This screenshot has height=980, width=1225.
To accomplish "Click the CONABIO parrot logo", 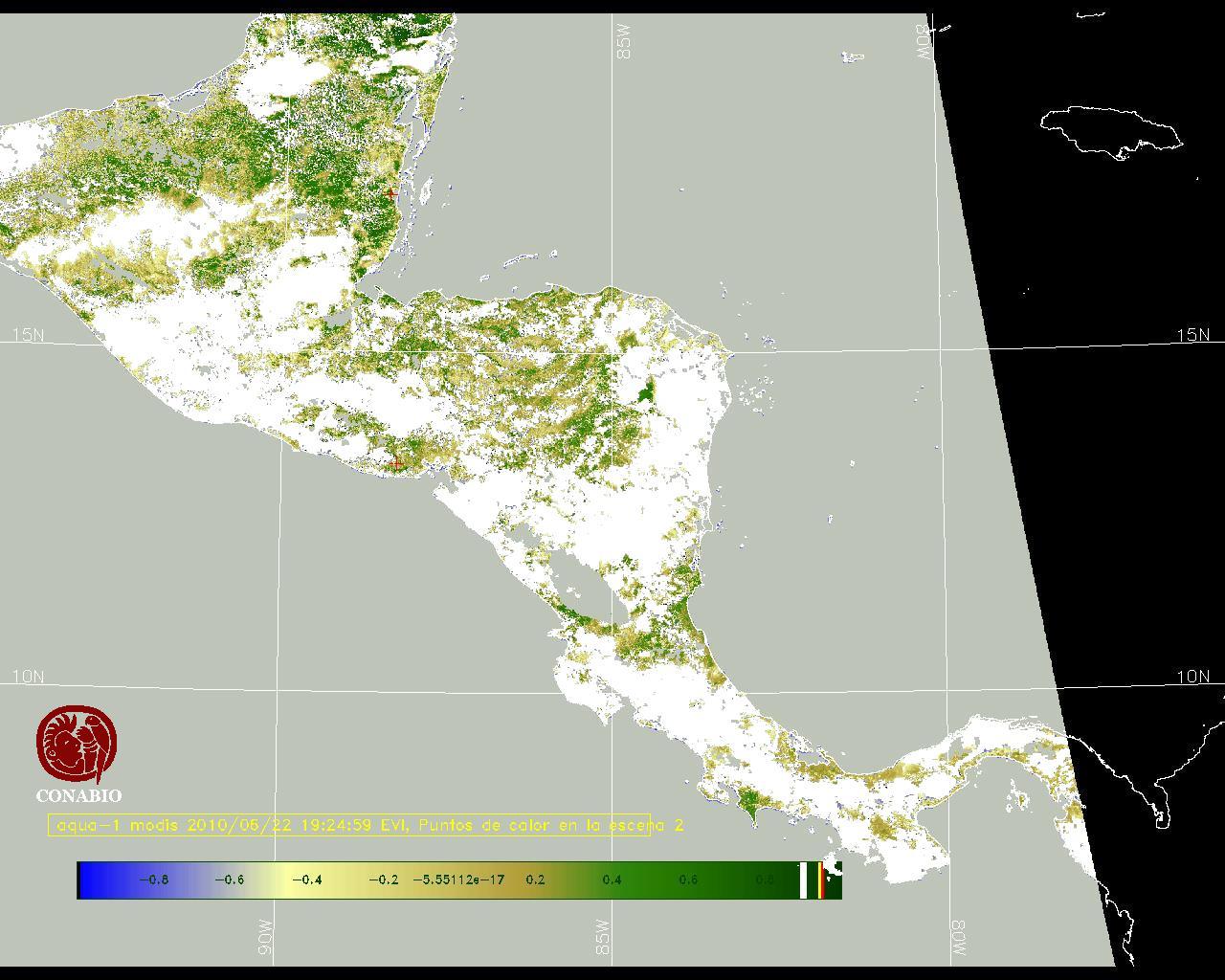I will 78,744.
